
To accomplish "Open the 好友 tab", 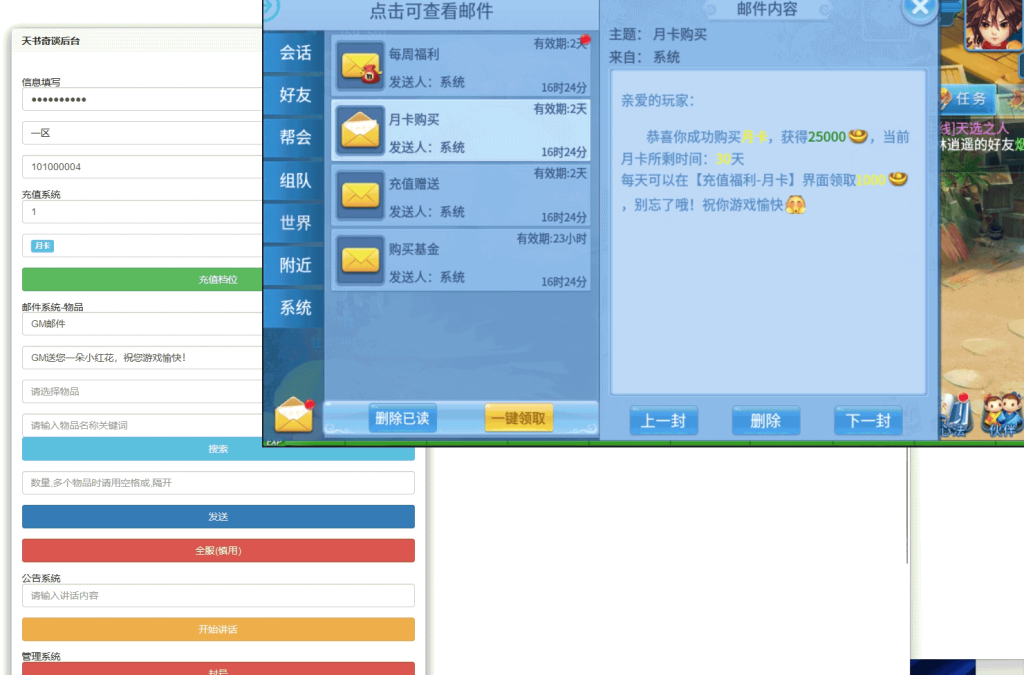I will [x=293, y=96].
